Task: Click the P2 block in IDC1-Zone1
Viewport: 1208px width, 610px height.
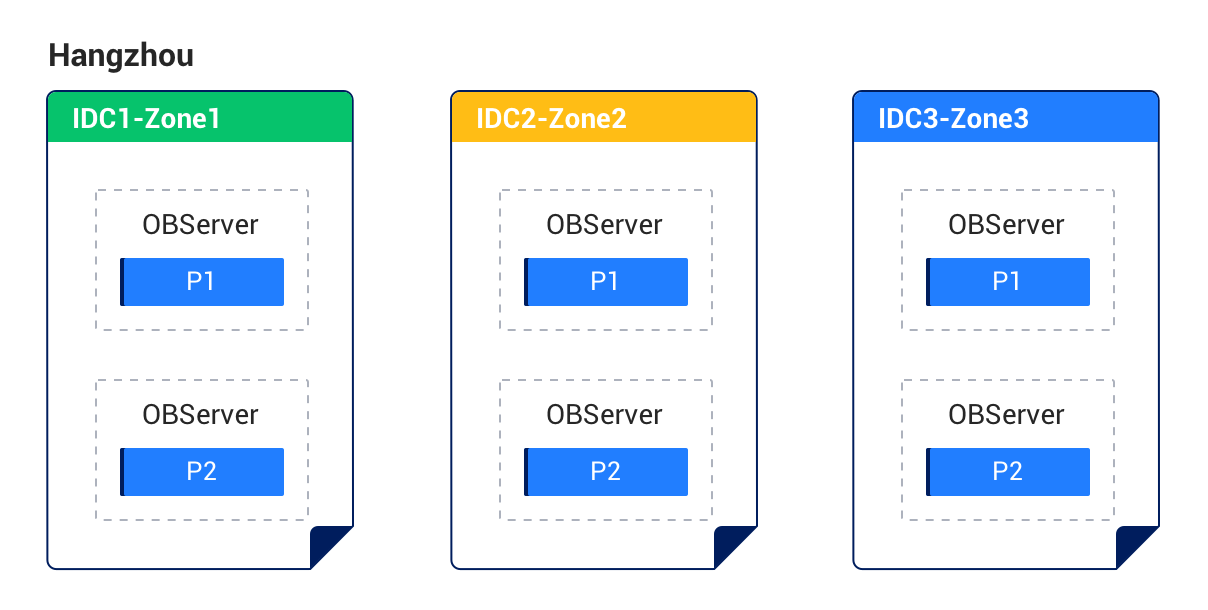Action: click(x=202, y=472)
